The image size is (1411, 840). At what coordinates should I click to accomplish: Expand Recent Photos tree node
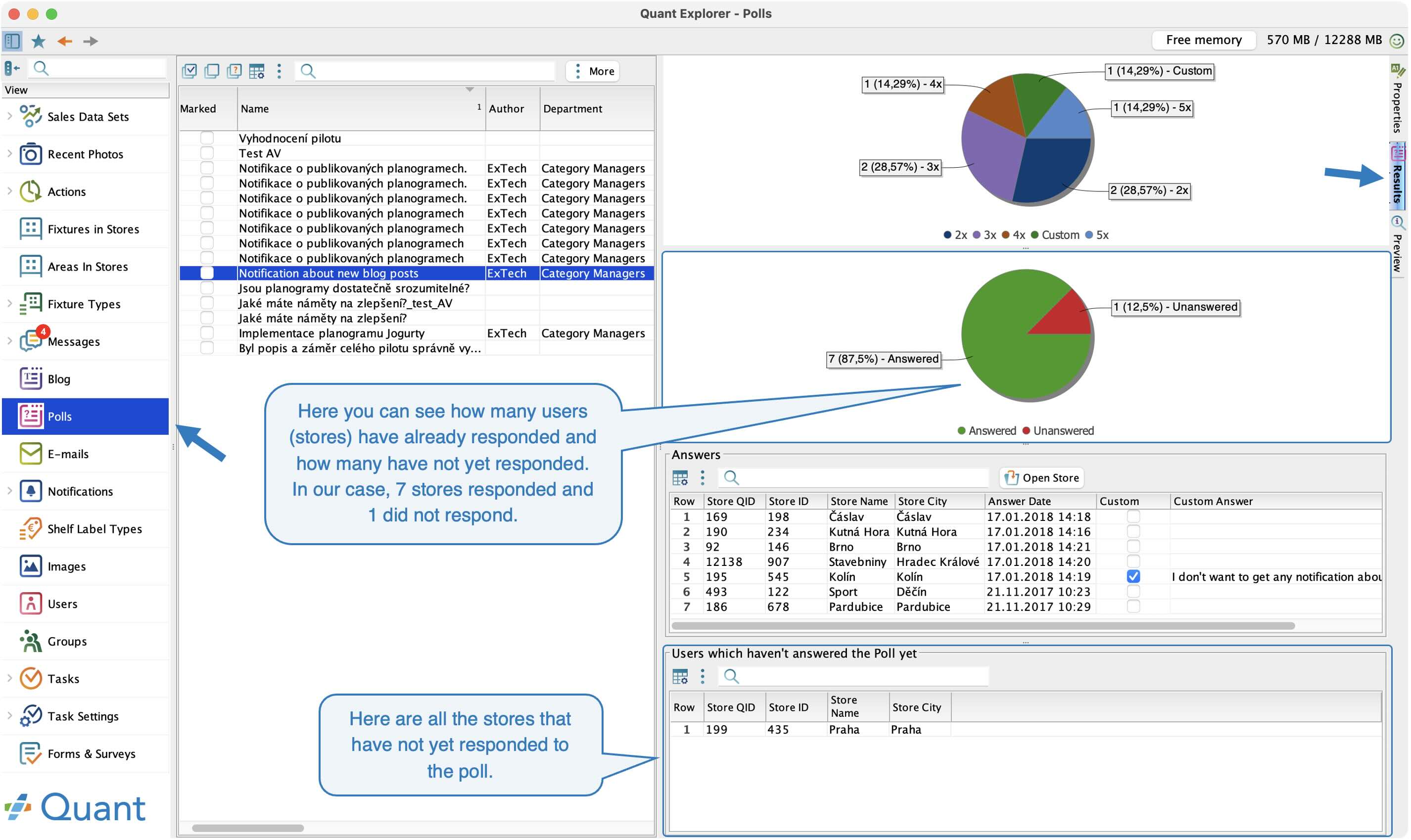point(9,153)
